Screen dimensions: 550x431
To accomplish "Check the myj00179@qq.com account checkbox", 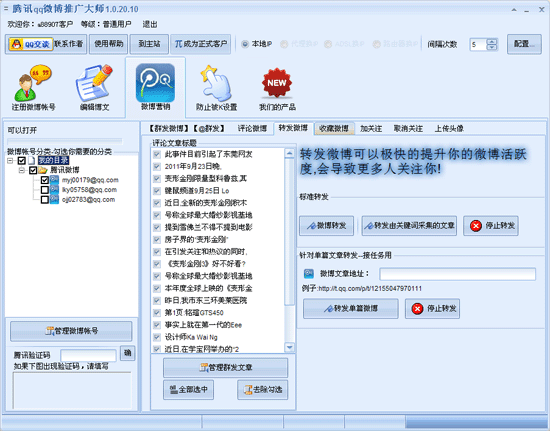I will (x=45, y=180).
